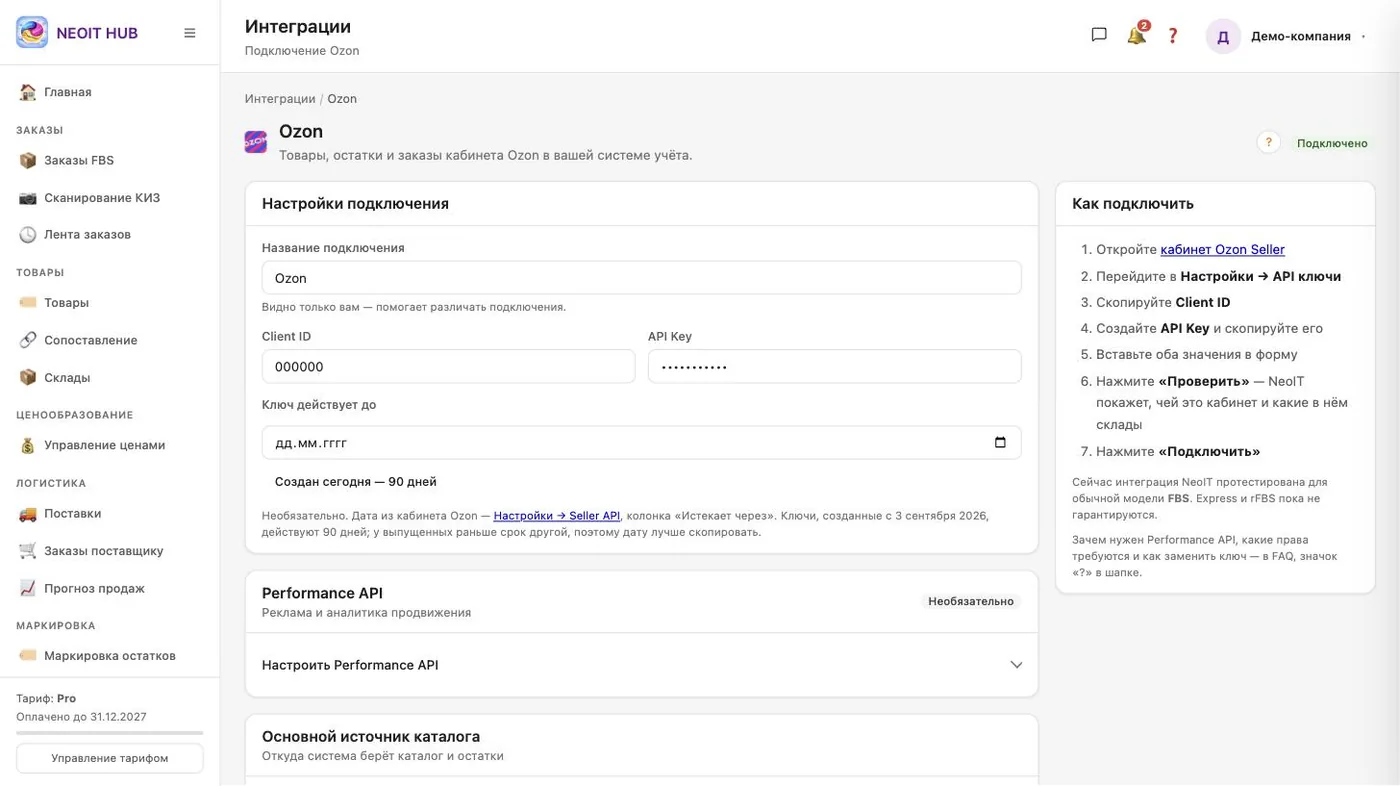Screen dimensions: 1400x786
Task: Expand Настроить Performance API chevron
Action: pyautogui.click(x=1016, y=665)
